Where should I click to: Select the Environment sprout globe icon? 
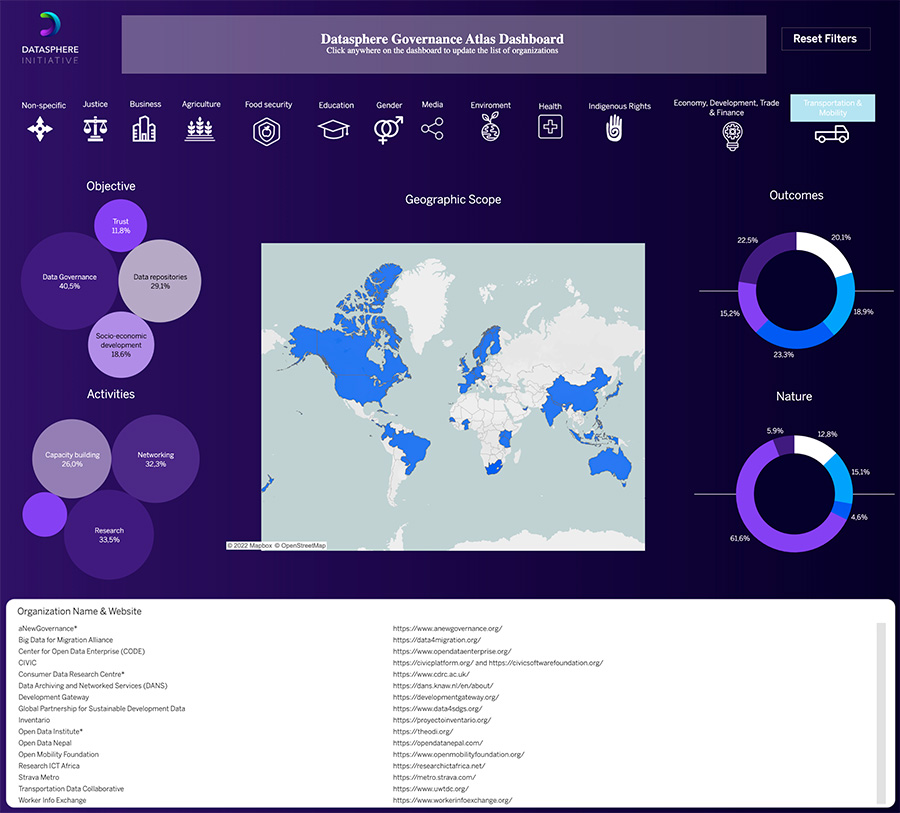(490, 126)
